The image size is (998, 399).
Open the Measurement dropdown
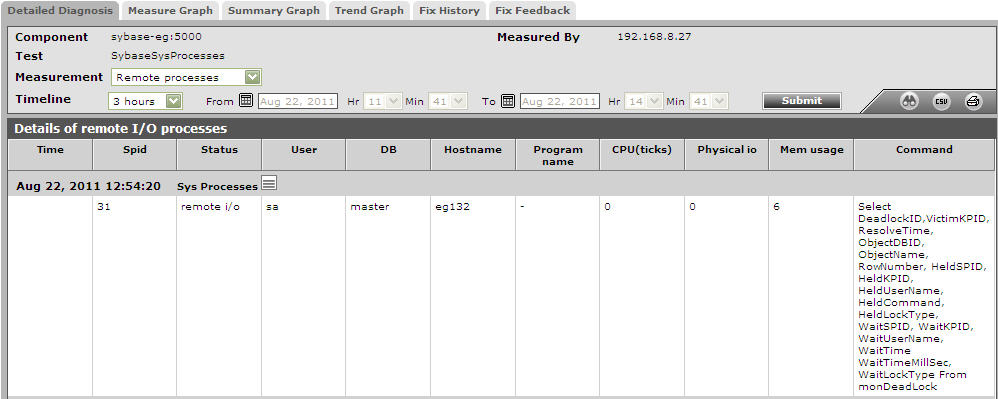pyautogui.click(x=186, y=78)
